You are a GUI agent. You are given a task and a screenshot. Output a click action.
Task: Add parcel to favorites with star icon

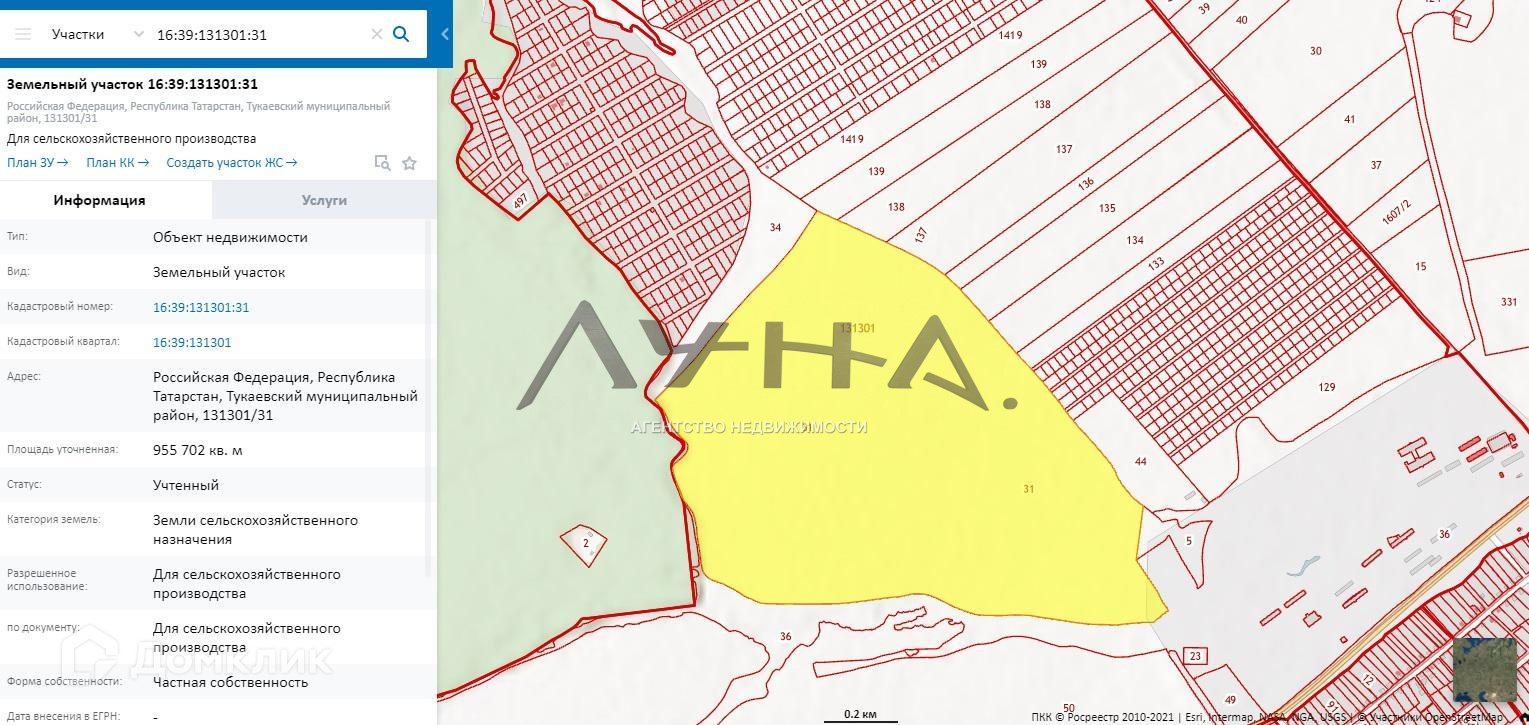tap(409, 163)
